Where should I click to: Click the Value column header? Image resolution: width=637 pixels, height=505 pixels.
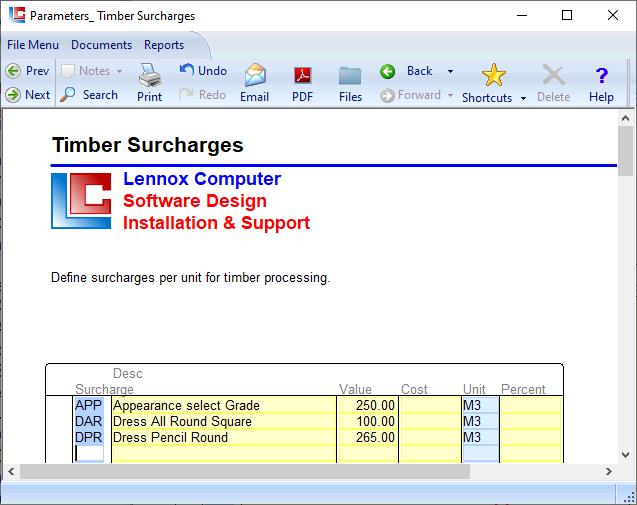tap(355, 389)
